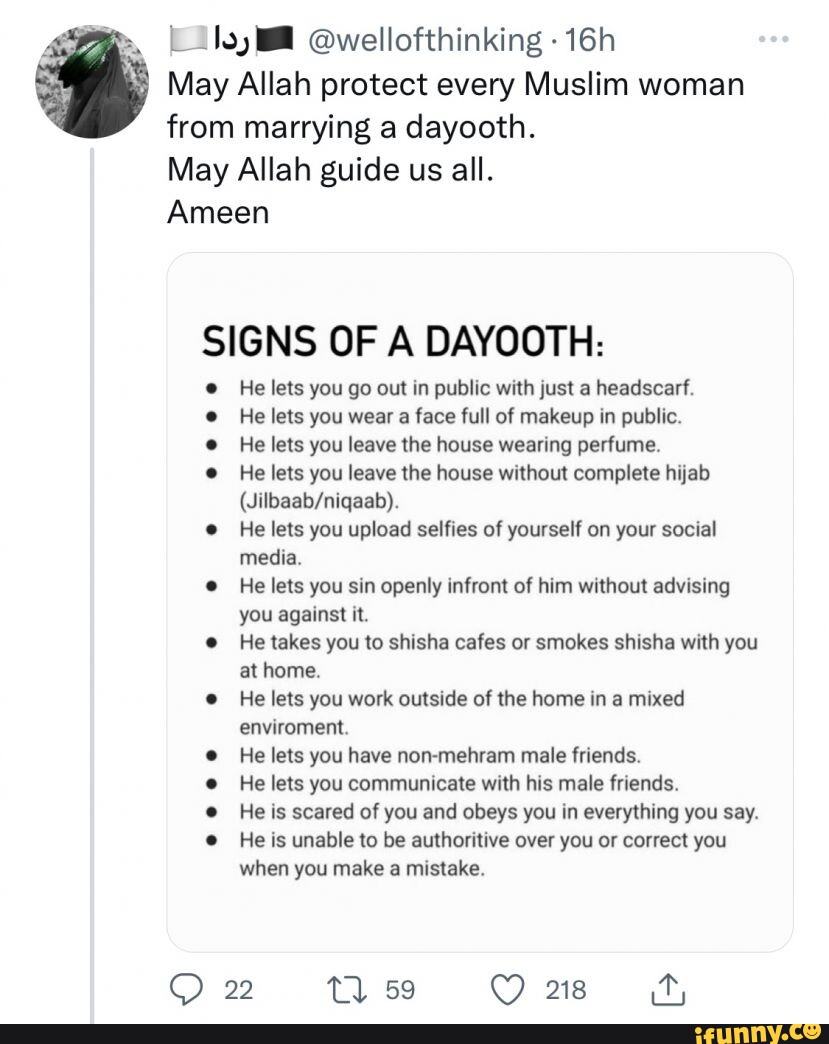Click the 'Ameen' line of the tweet
The width and height of the screenshot is (829, 1044).
coord(218,213)
